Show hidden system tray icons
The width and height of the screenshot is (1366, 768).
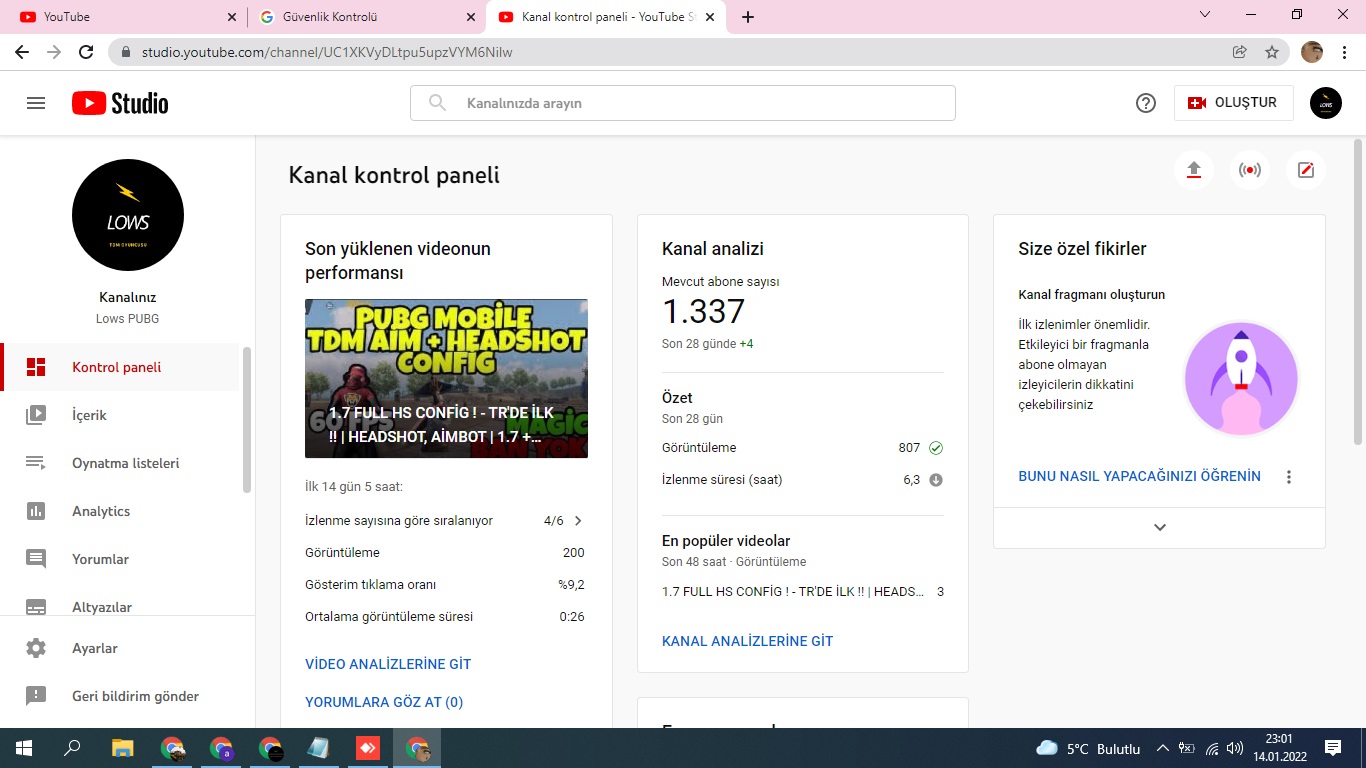(1162, 748)
